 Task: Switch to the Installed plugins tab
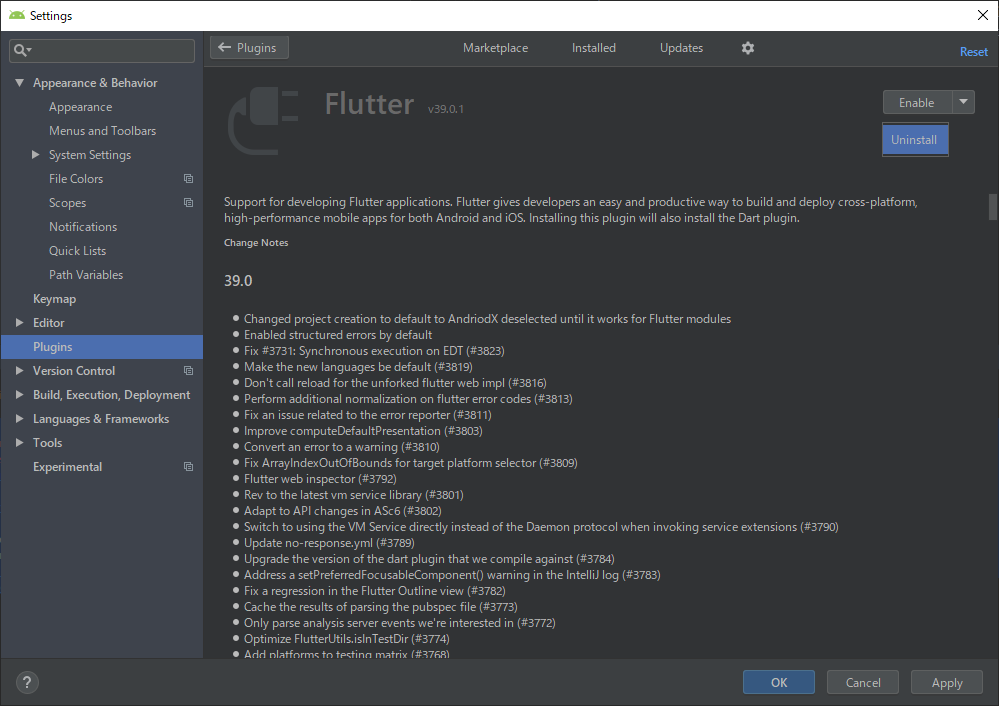pyautogui.click(x=594, y=48)
